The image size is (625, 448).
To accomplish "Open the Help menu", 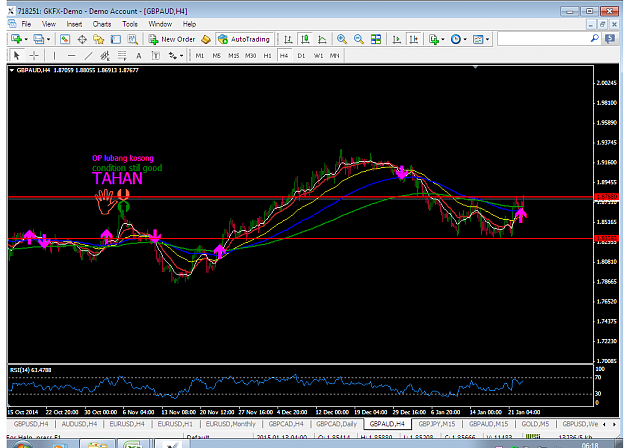I will (189, 24).
